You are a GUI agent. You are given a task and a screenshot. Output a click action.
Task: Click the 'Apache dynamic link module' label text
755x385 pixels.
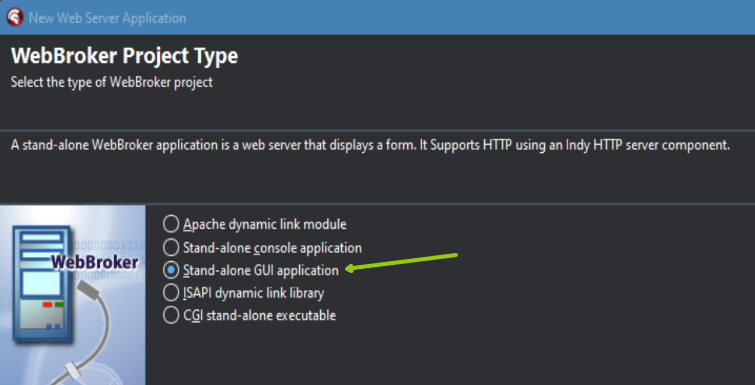(265, 224)
